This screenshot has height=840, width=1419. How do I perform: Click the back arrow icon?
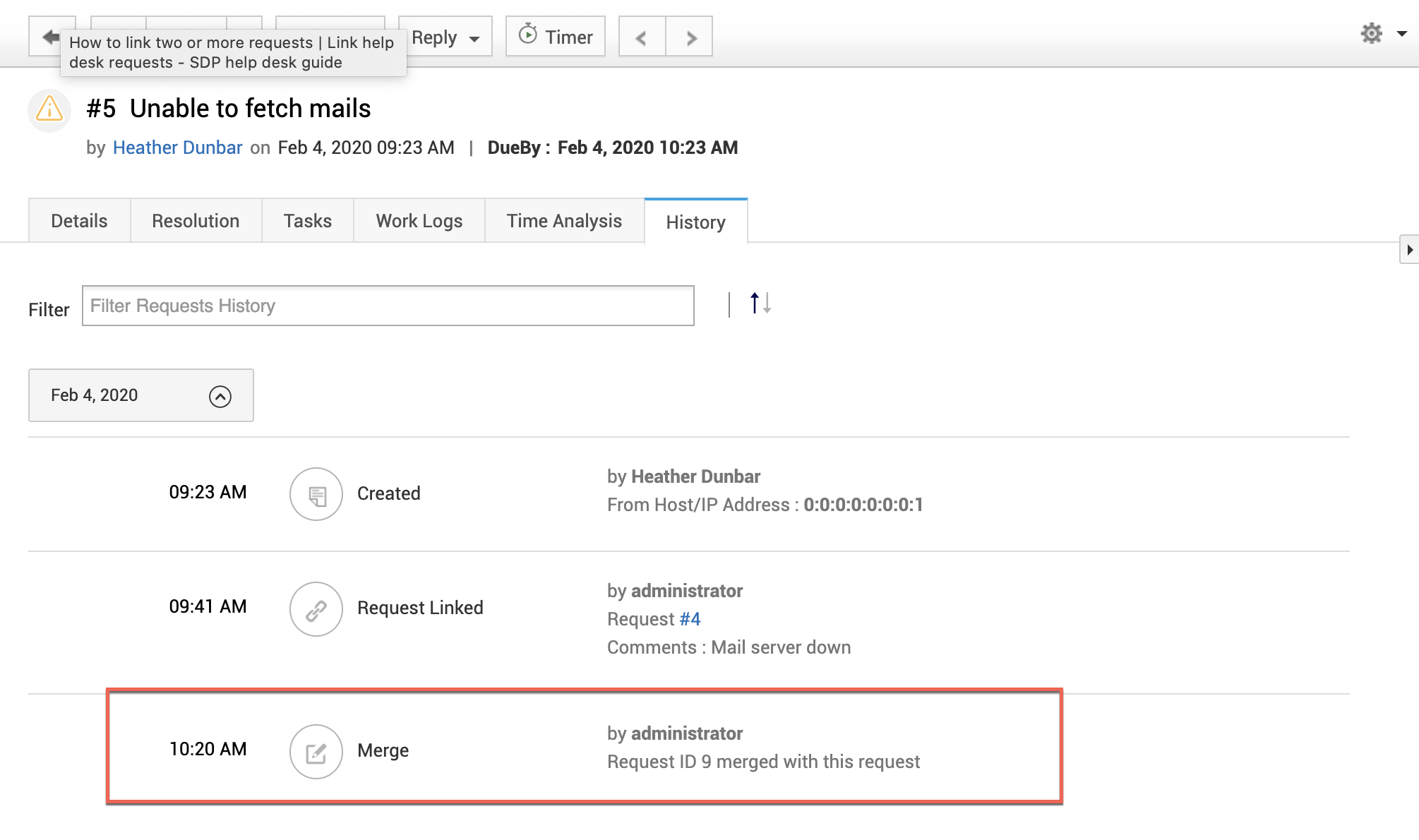coord(49,36)
